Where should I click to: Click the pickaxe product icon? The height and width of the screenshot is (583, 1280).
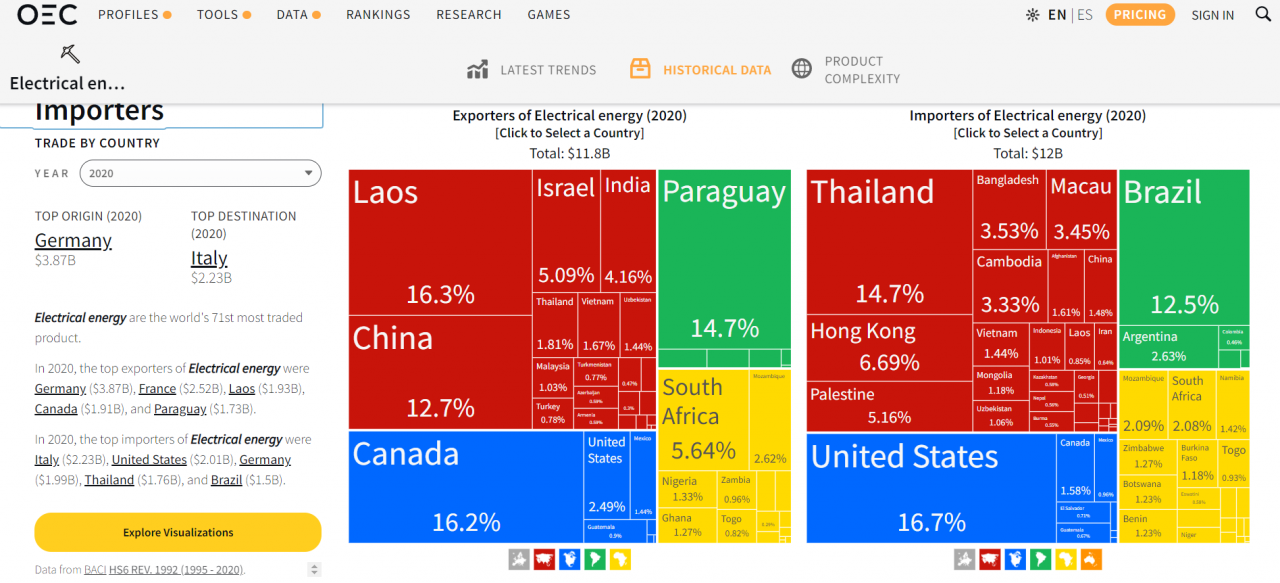(x=70, y=53)
